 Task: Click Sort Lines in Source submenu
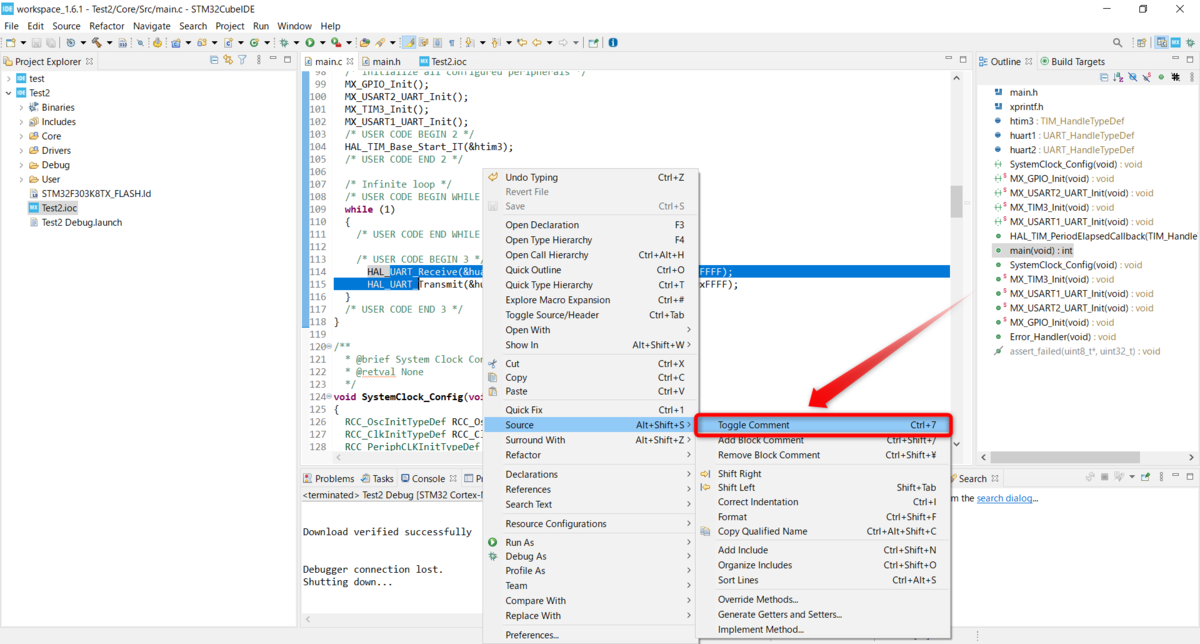(x=822, y=580)
